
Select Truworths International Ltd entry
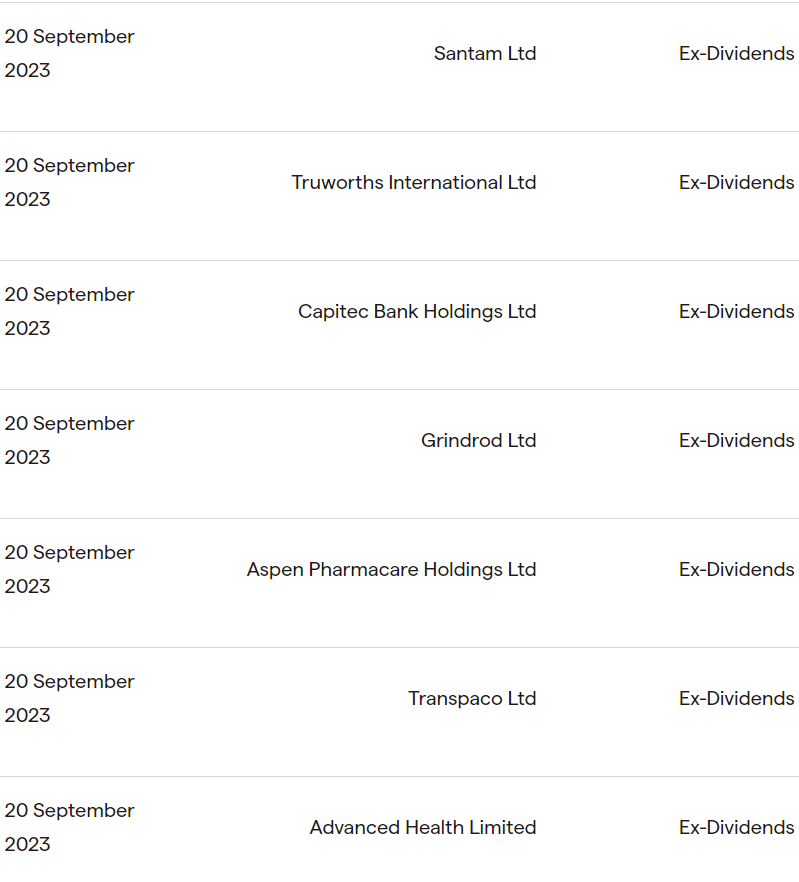click(x=414, y=182)
